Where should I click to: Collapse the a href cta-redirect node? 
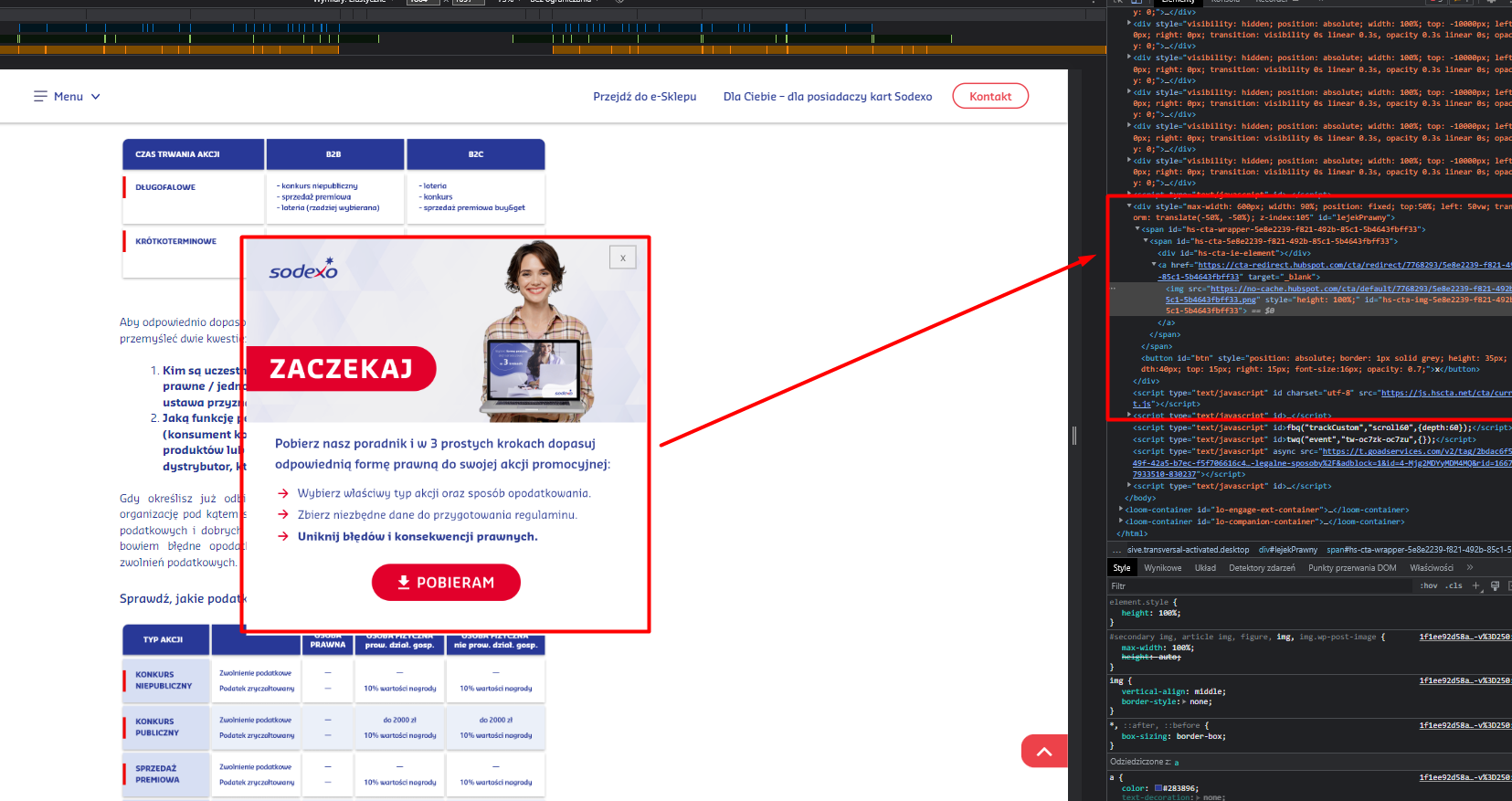pyautogui.click(x=1154, y=265)
